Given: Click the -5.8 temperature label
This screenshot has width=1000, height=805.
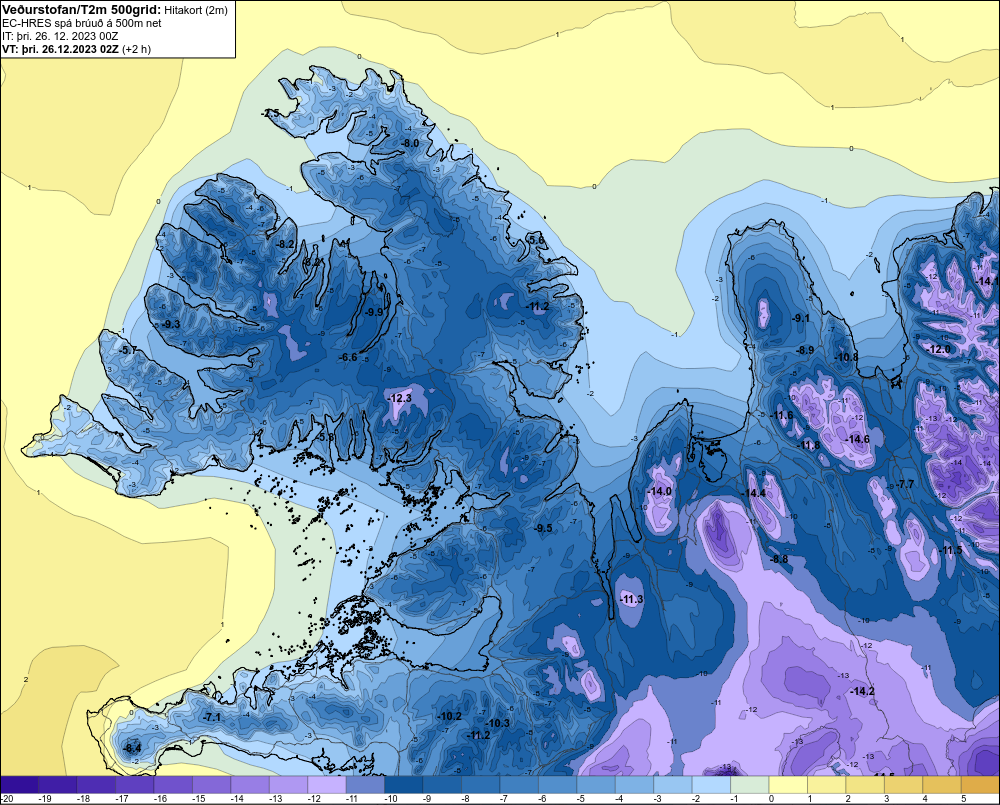Looking at the screenshot, I should pos(326,437).
